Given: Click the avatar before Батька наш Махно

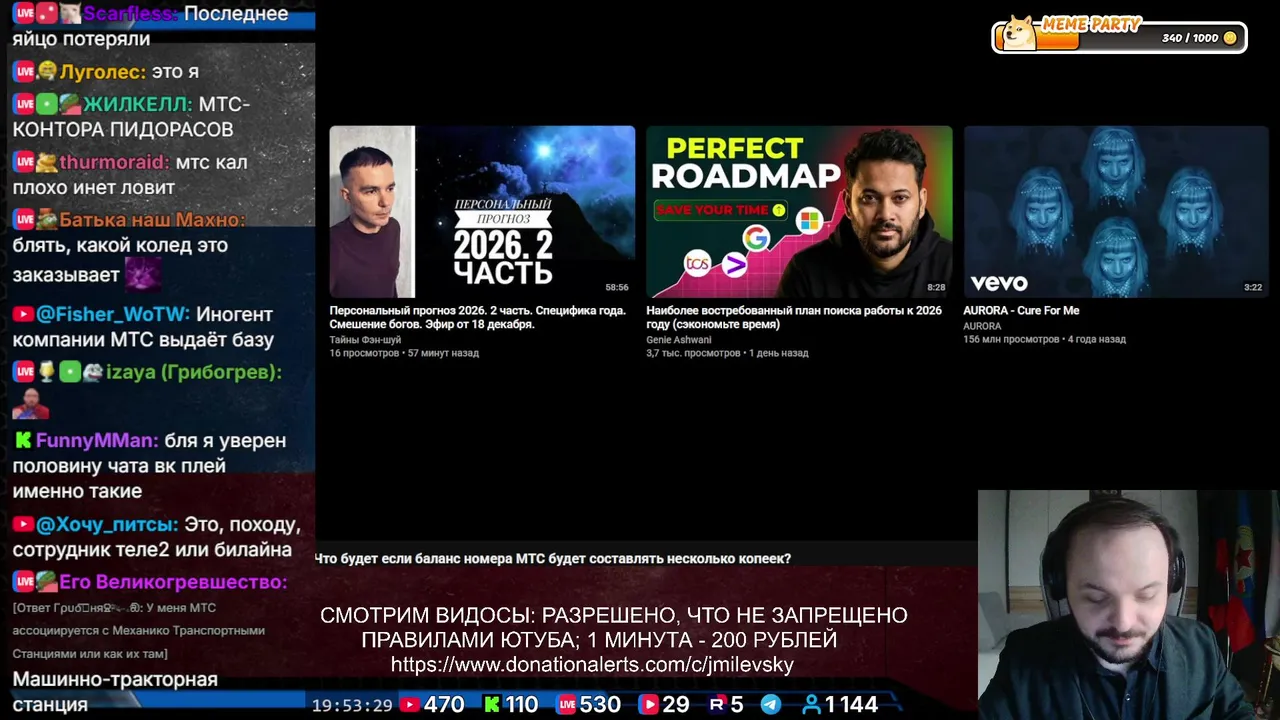Looking at the screenshot, I should pyautogui.click(x=46, y=220).
